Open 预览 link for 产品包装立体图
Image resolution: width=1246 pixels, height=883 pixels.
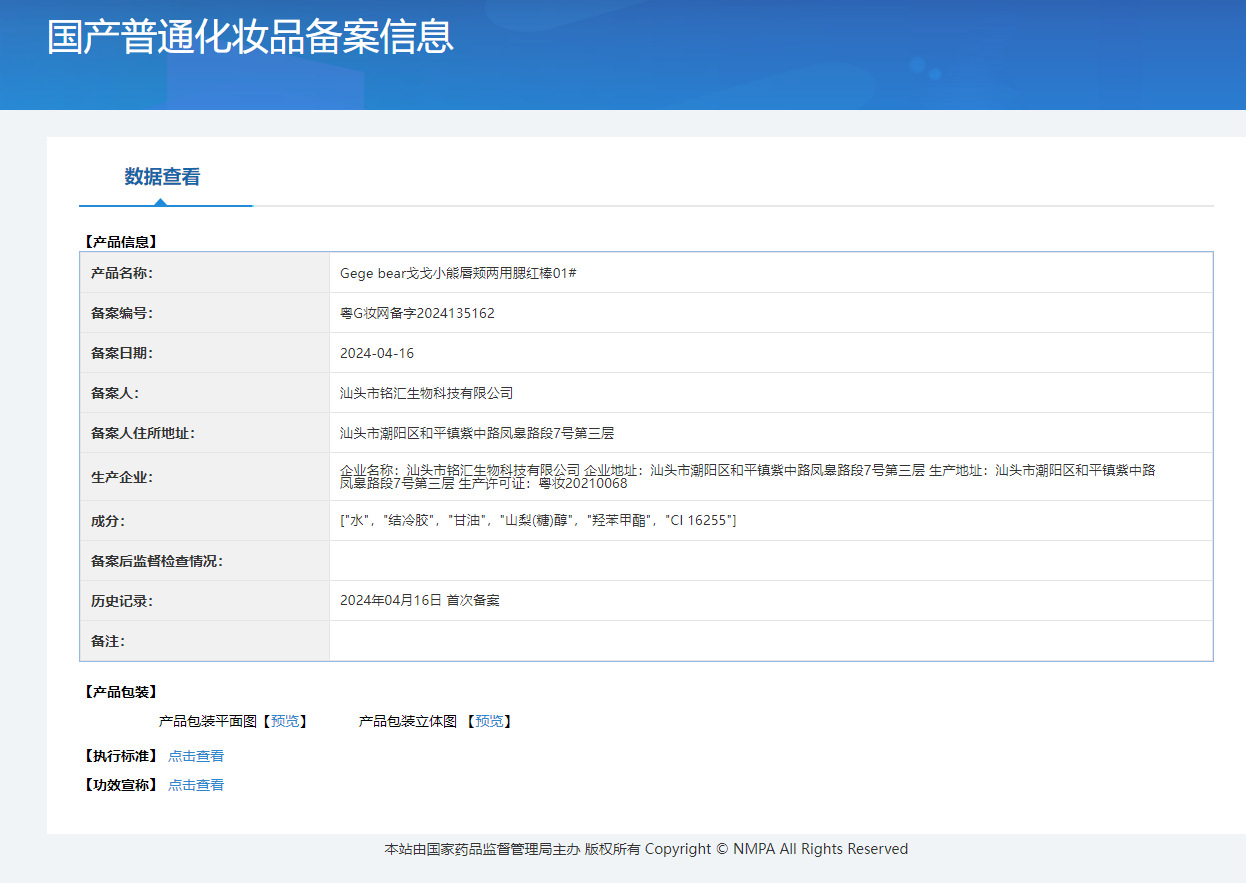[489, 721]
